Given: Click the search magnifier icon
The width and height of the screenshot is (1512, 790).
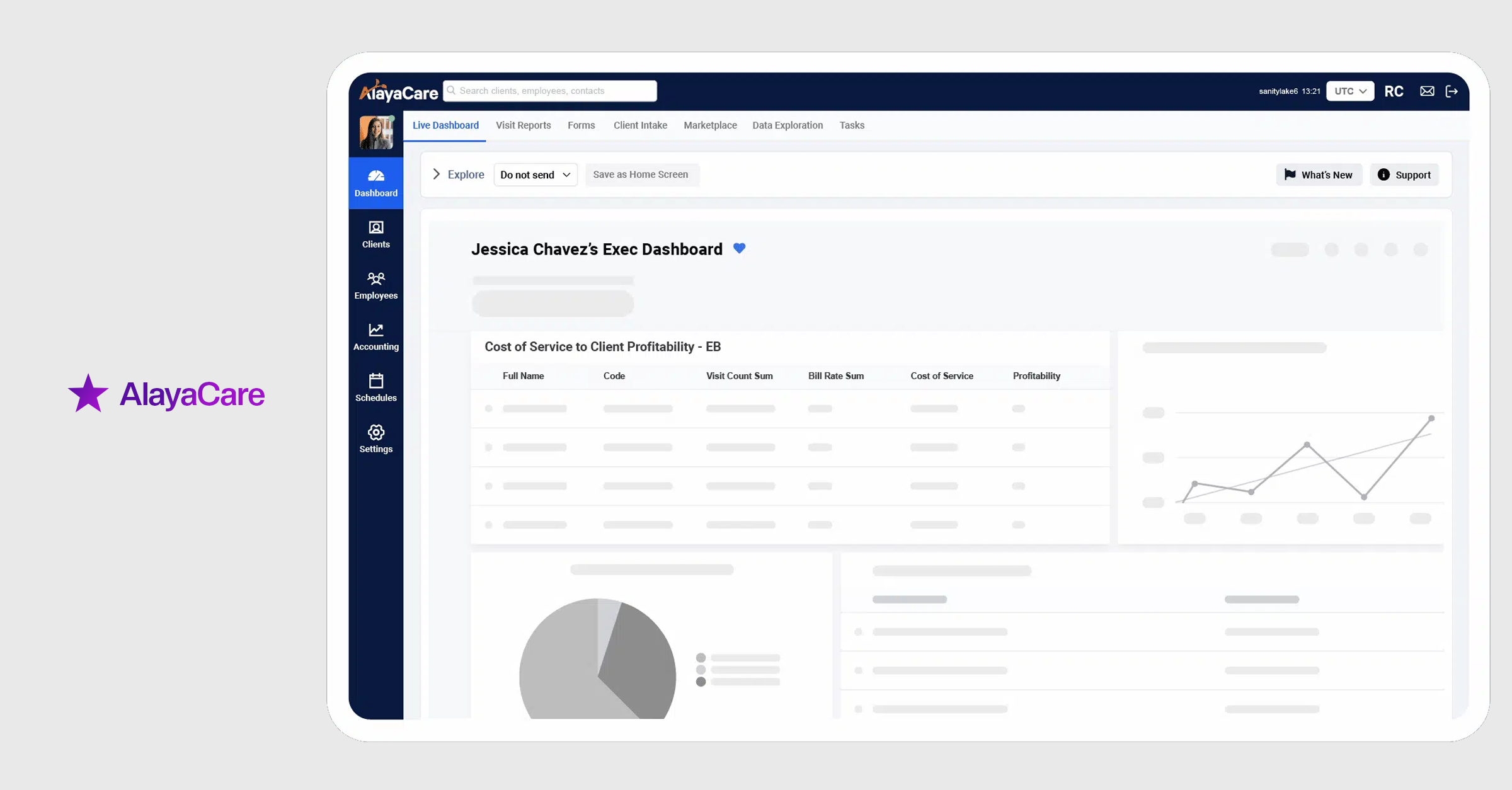Looking at the screenshot, I should coord(451,91).
